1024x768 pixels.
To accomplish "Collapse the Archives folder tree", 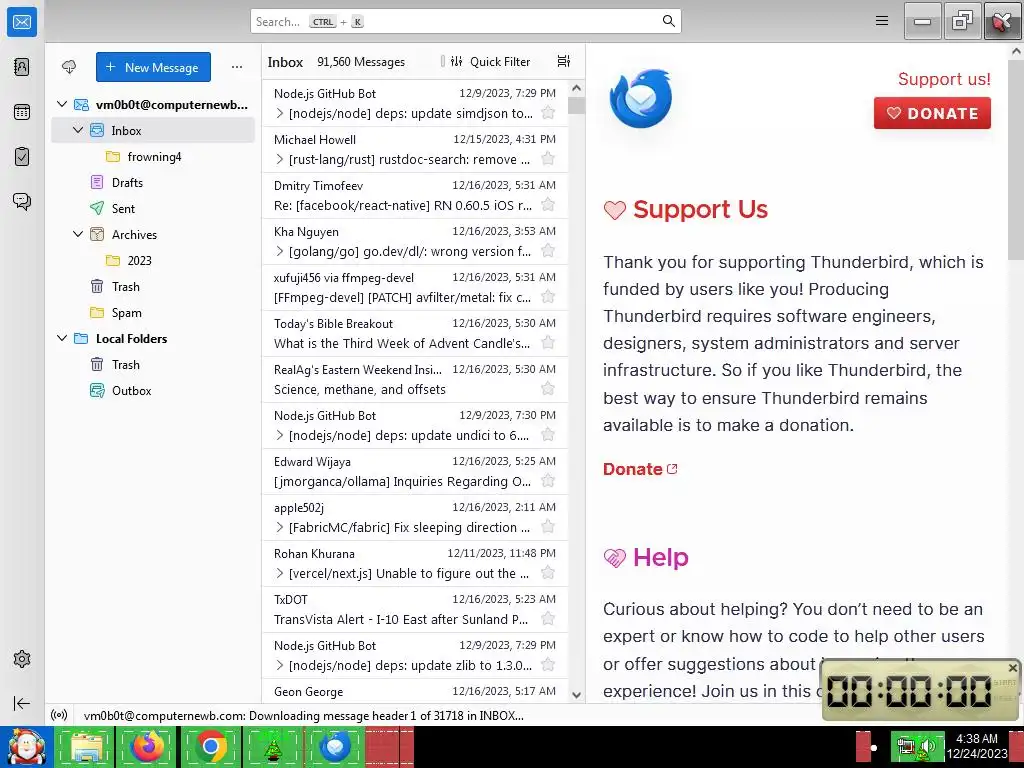I will pos(78,234).
